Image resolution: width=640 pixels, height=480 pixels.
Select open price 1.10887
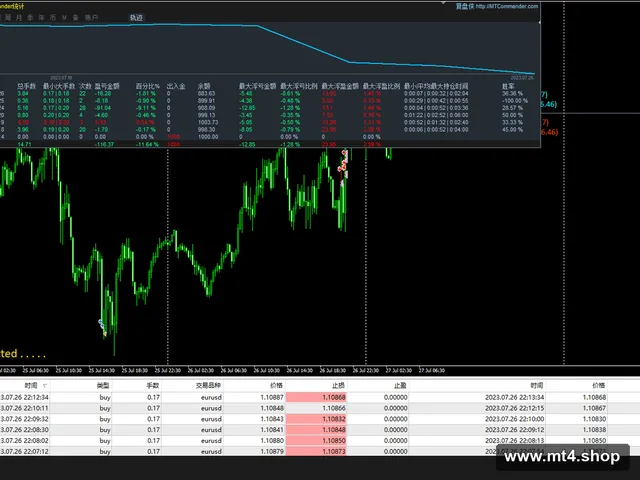click(272, 397)
